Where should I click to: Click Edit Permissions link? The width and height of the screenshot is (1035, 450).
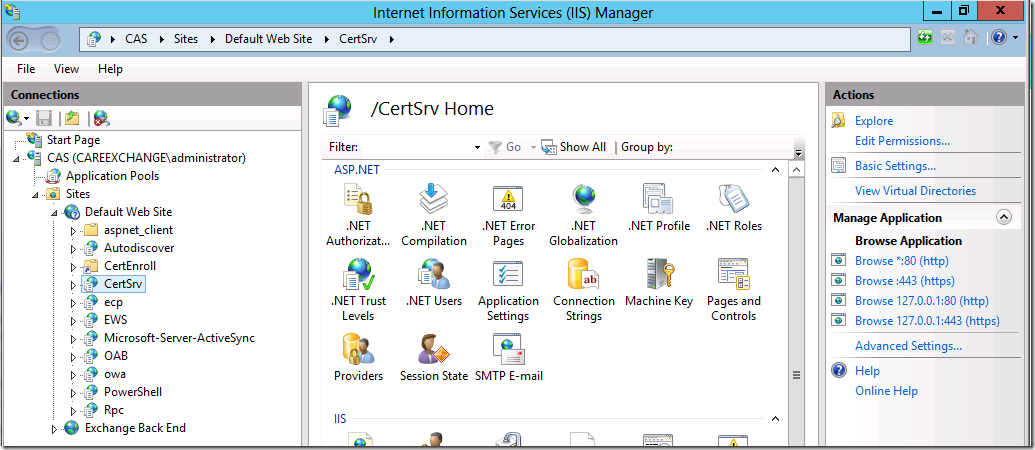point(902,141)
